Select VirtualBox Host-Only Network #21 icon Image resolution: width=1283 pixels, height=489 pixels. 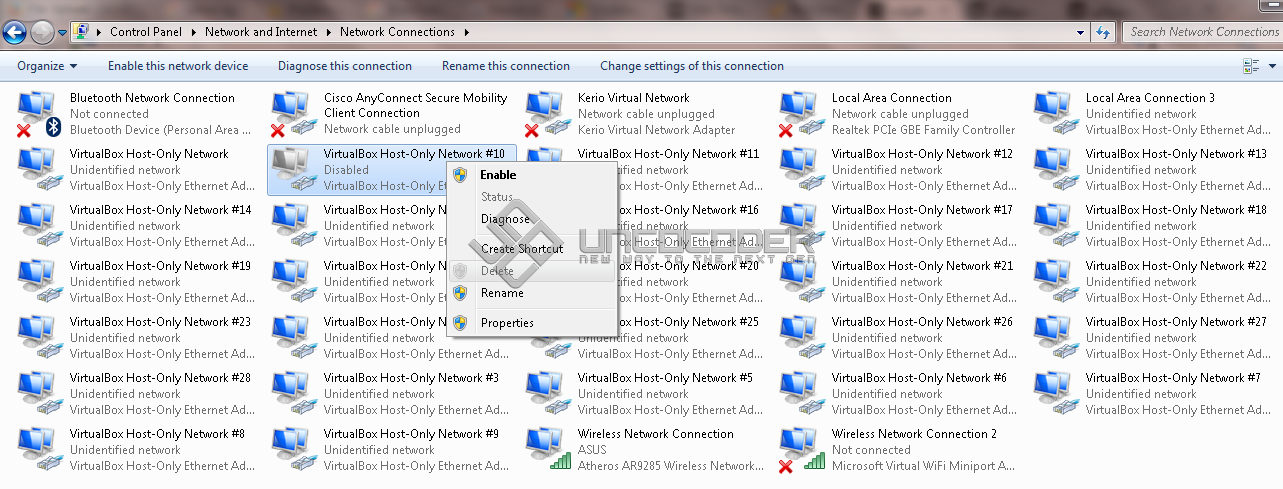[x=801, y=282]
